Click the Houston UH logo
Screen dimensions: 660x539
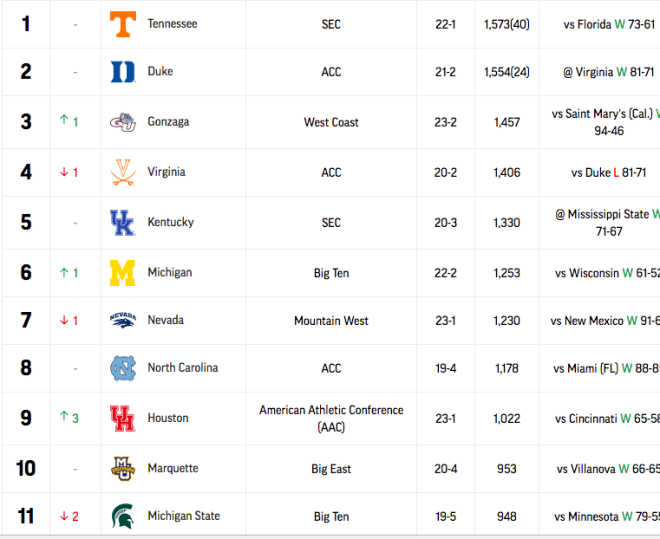123,418
